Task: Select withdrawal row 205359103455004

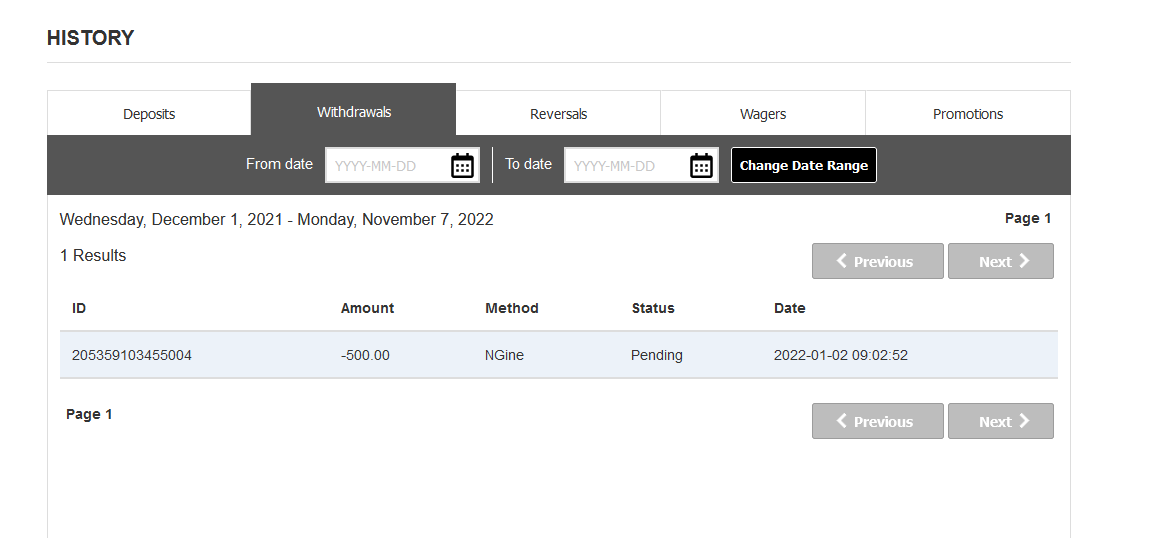Action: click(558, 355)
